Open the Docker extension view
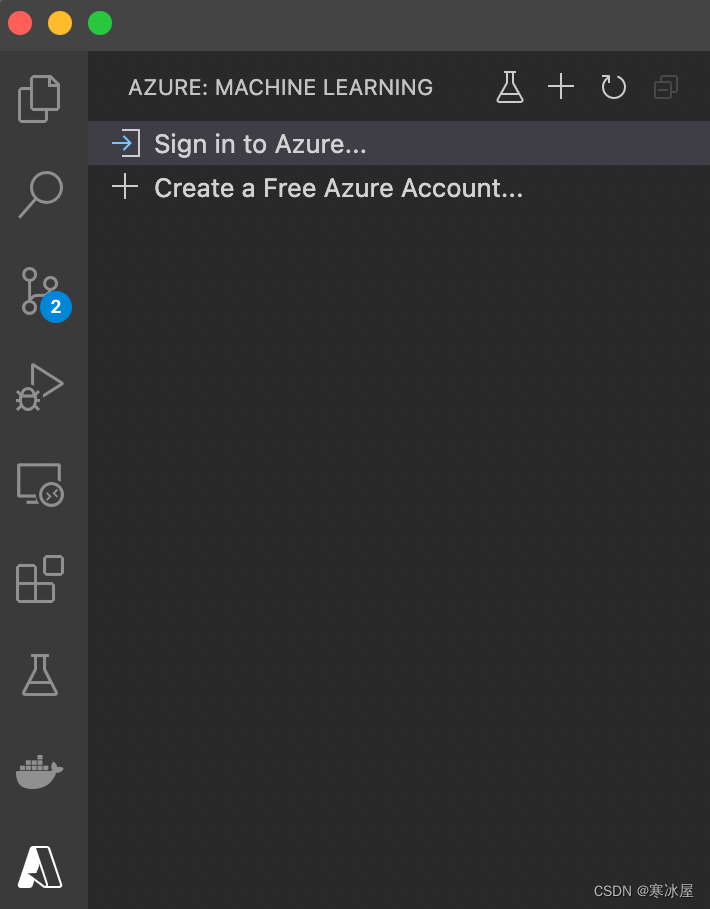The image size is (710, 909). 38,771
